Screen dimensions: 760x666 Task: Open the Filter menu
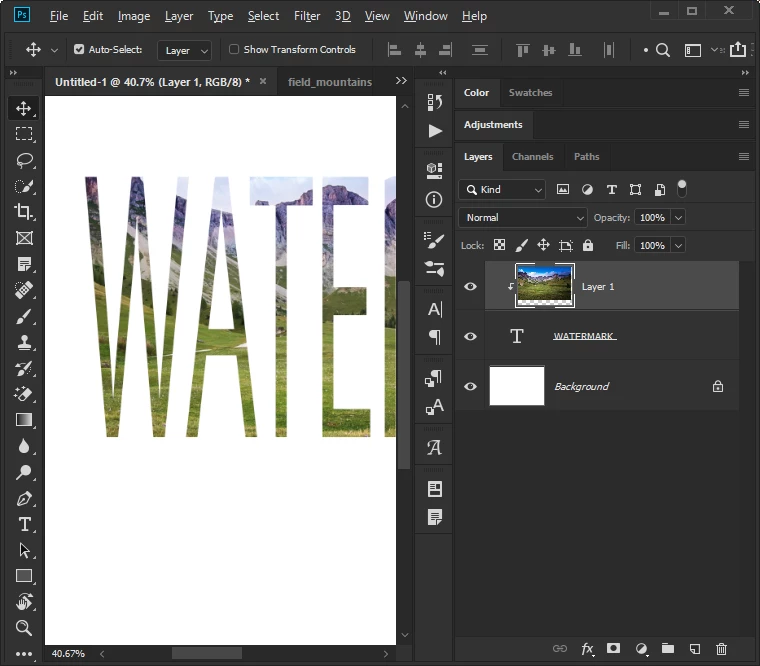[x=307, y=16]
